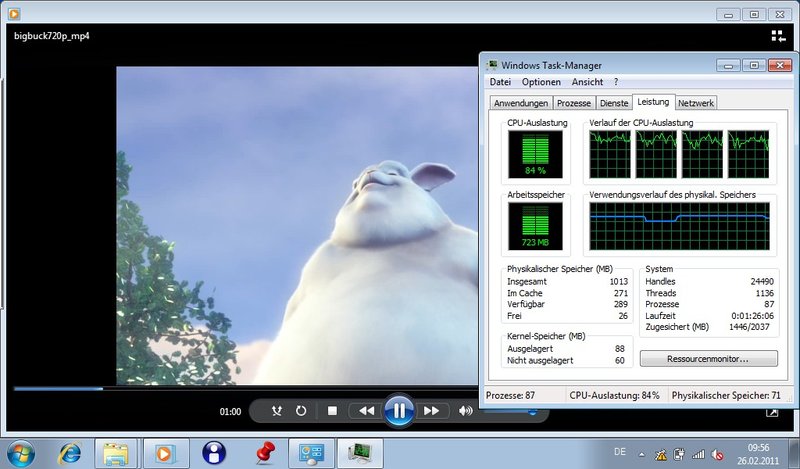
Task: Pause the playing video
Action: tap(399, 410)
